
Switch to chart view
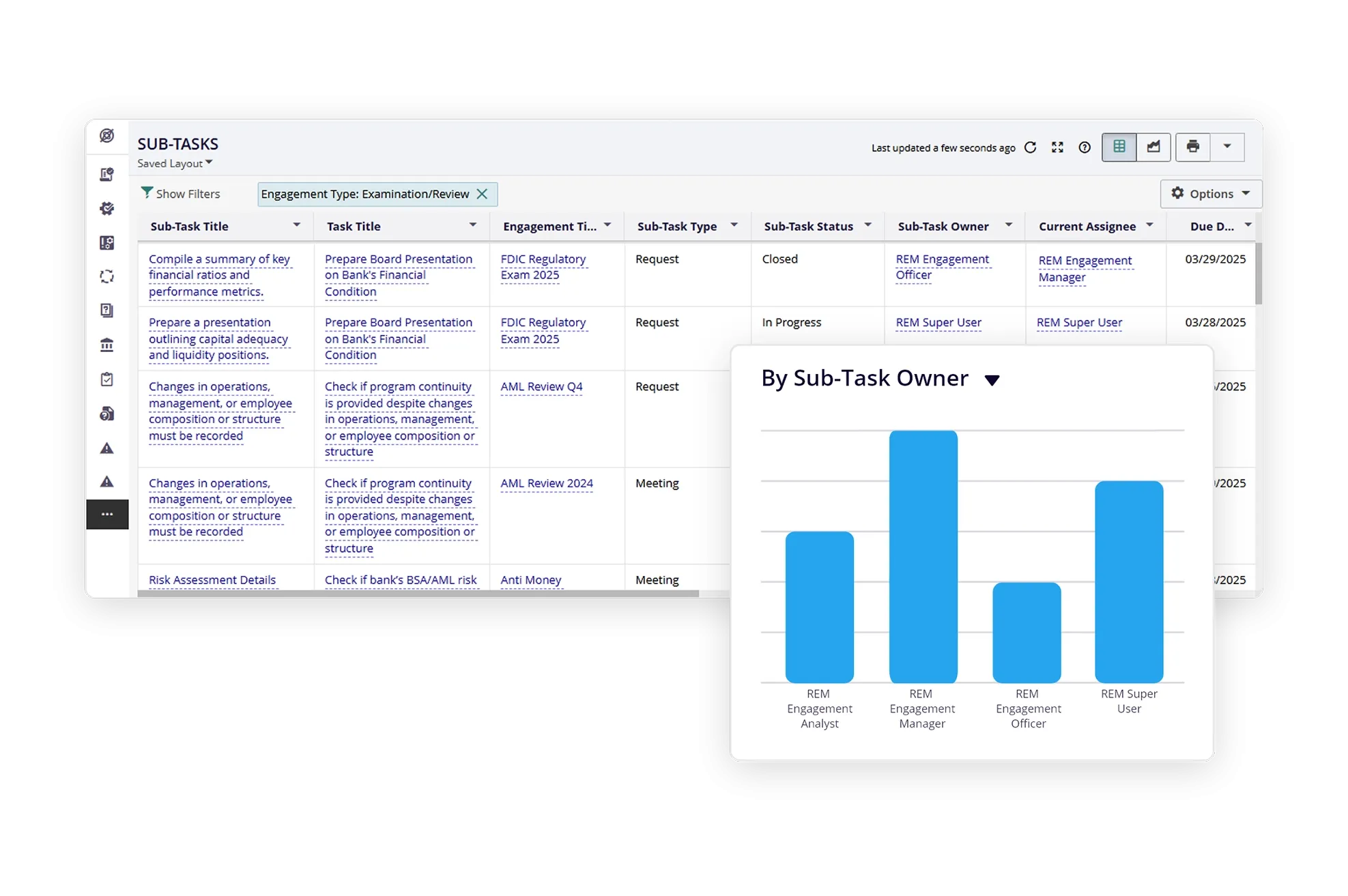point(1153,147)
